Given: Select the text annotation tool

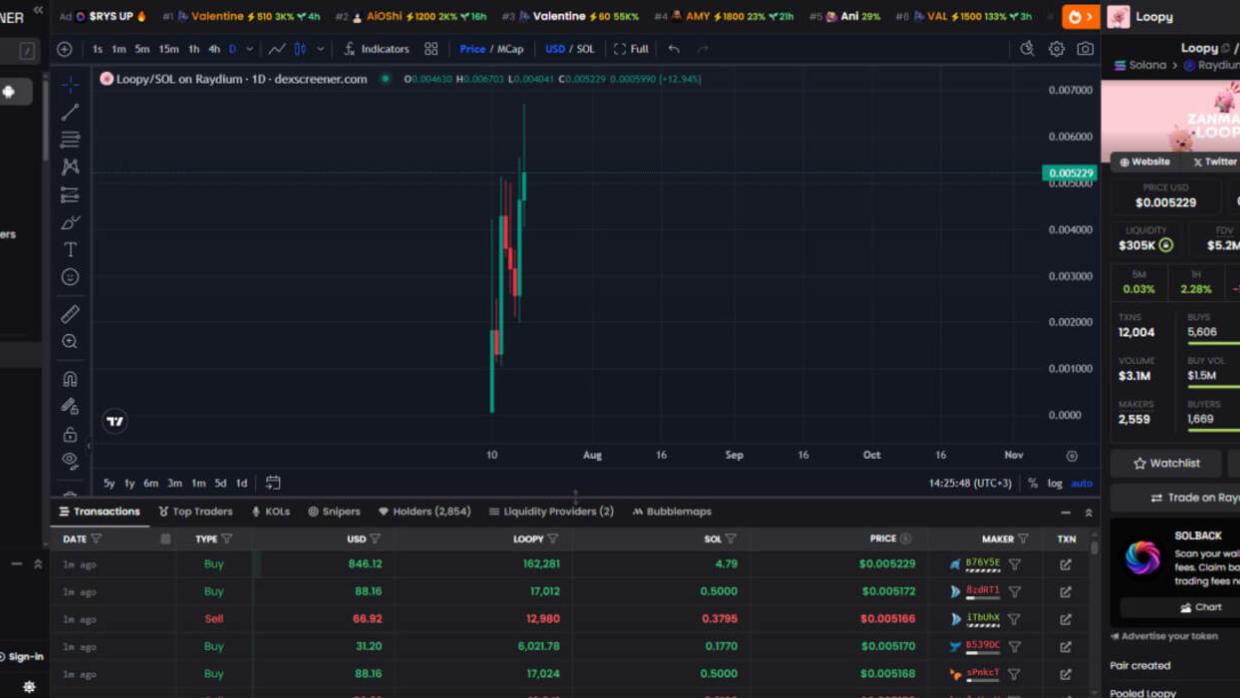Looking at the screenshot, I should pos(70,250).
